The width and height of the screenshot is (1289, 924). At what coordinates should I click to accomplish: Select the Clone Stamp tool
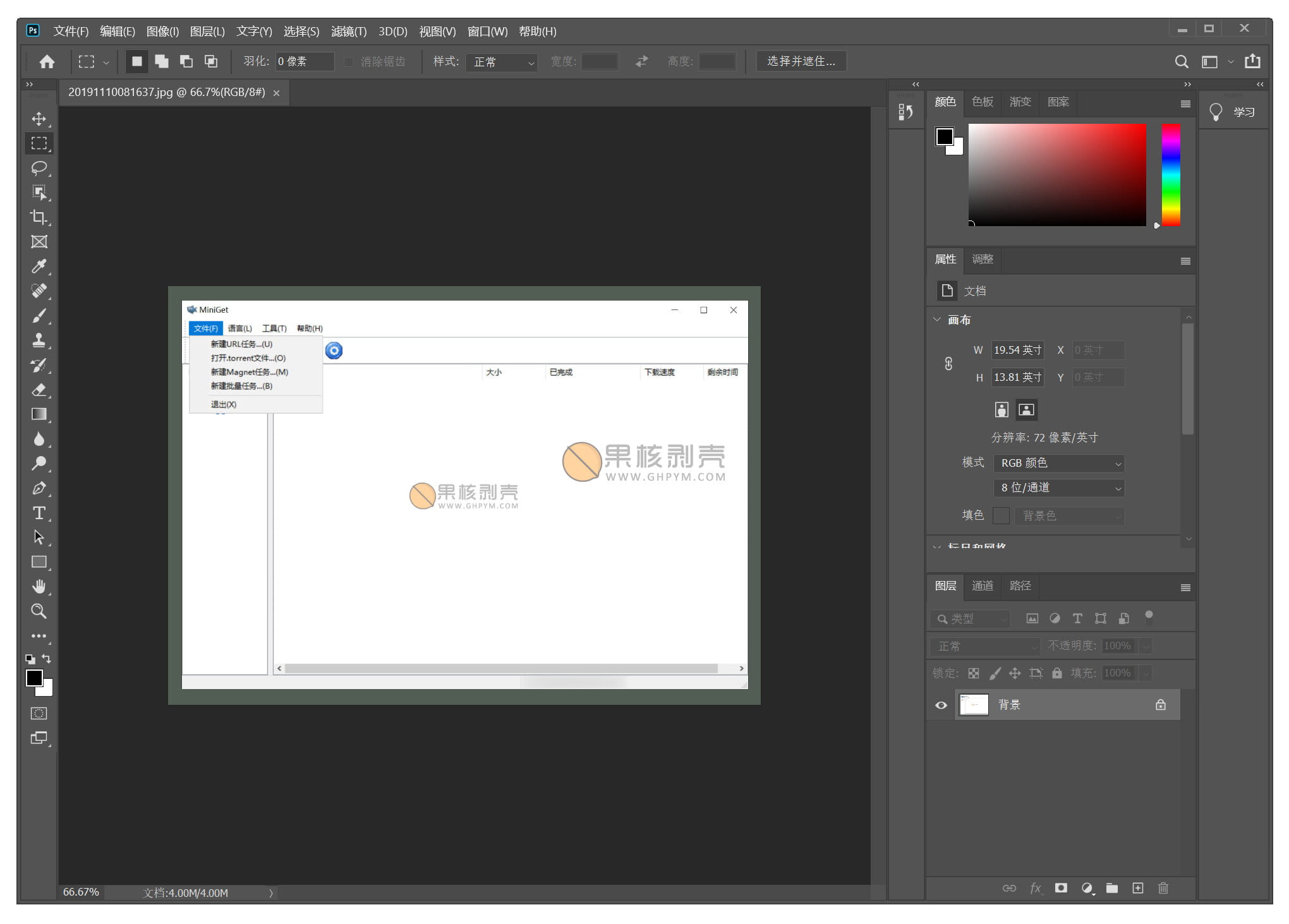pyautogui.click(x=39, y=340)
